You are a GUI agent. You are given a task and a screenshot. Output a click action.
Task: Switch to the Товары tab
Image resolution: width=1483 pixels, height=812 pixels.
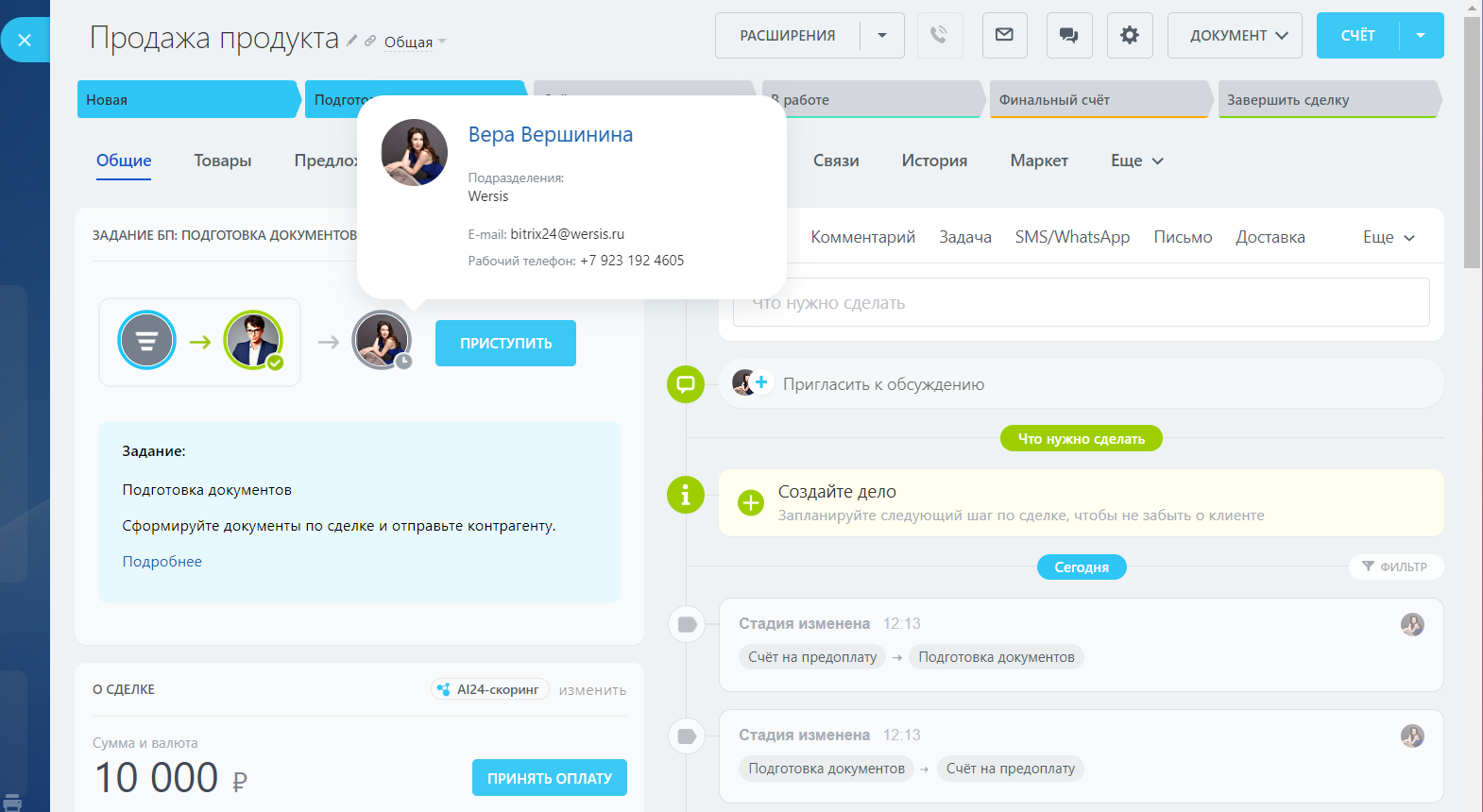click(x=223, y=161)
